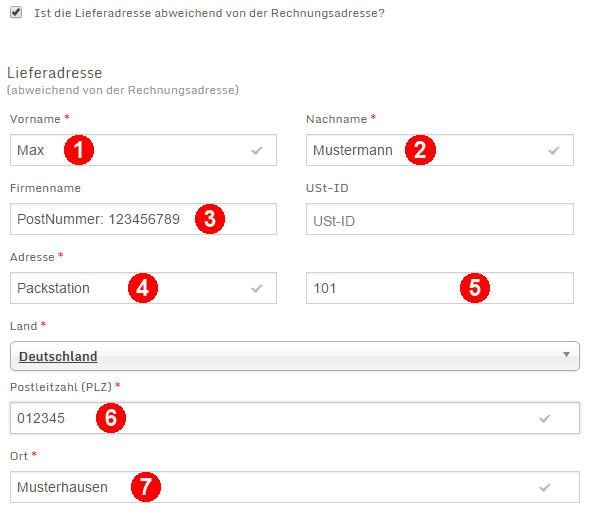Viewport: 592px width, 516px height.
Task: Focus the Packstation address field
Action: [x=143, y=288]
